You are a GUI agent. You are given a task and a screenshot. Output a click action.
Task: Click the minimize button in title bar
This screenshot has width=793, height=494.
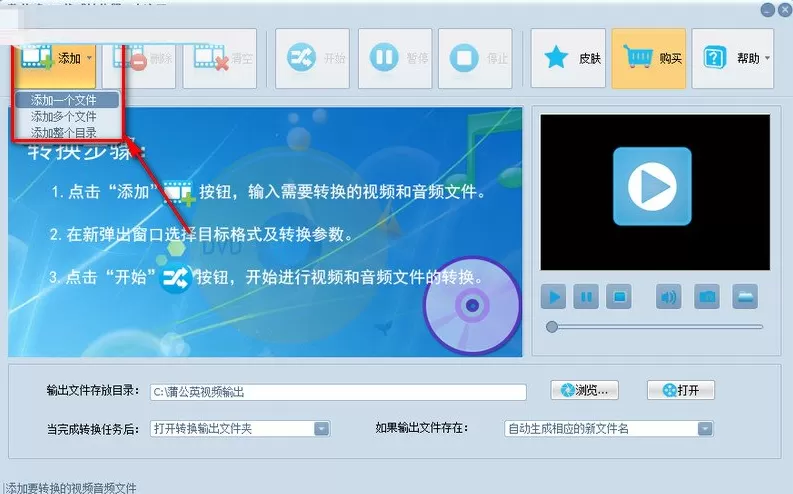tap(768, 10)
